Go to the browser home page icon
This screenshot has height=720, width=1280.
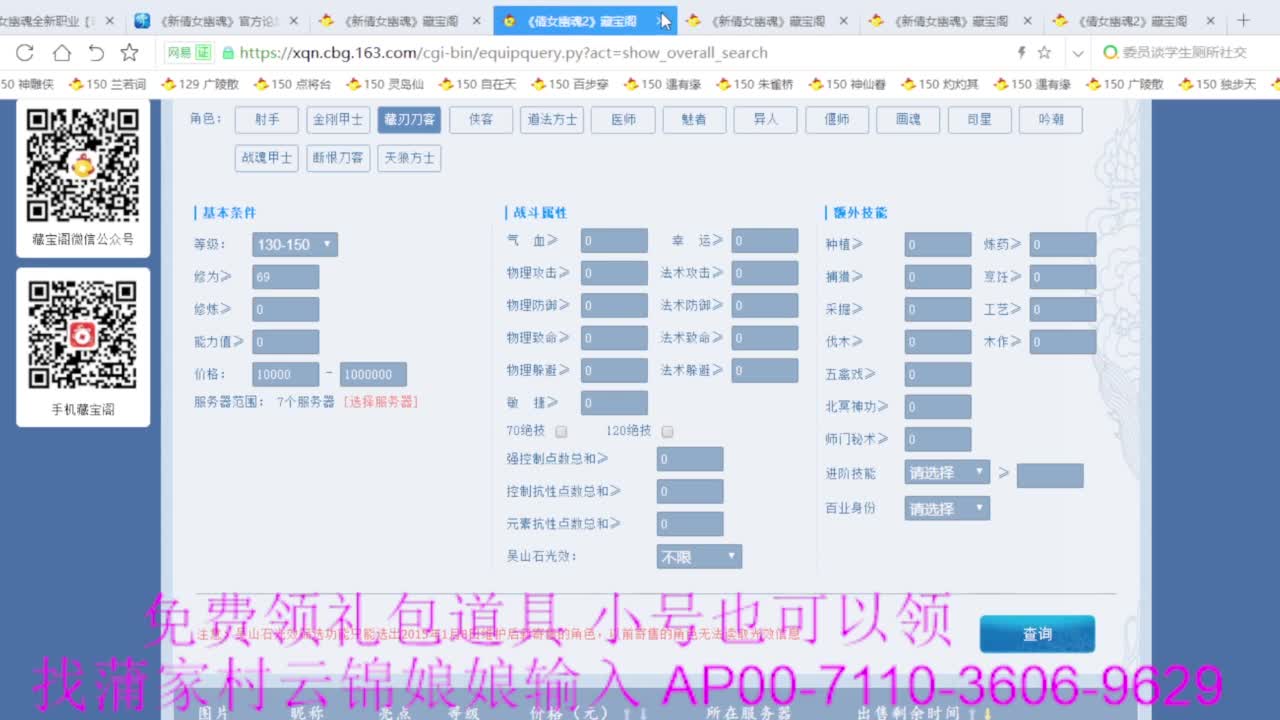pos(62,53)
